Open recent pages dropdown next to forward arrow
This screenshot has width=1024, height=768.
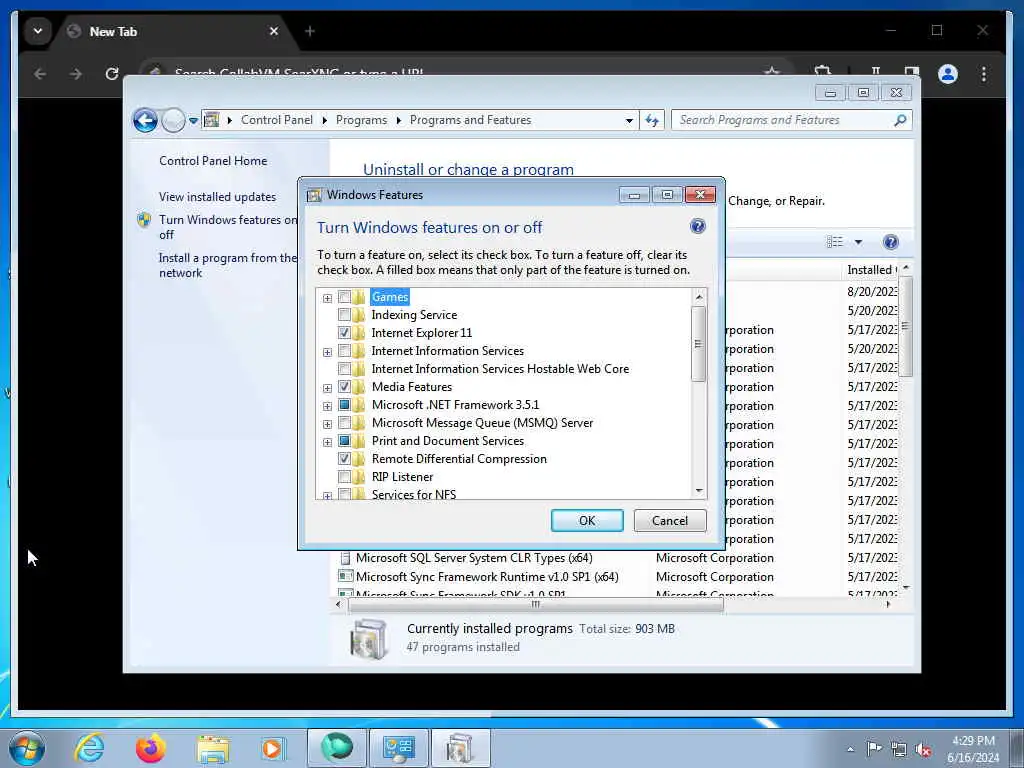[193, 121]
